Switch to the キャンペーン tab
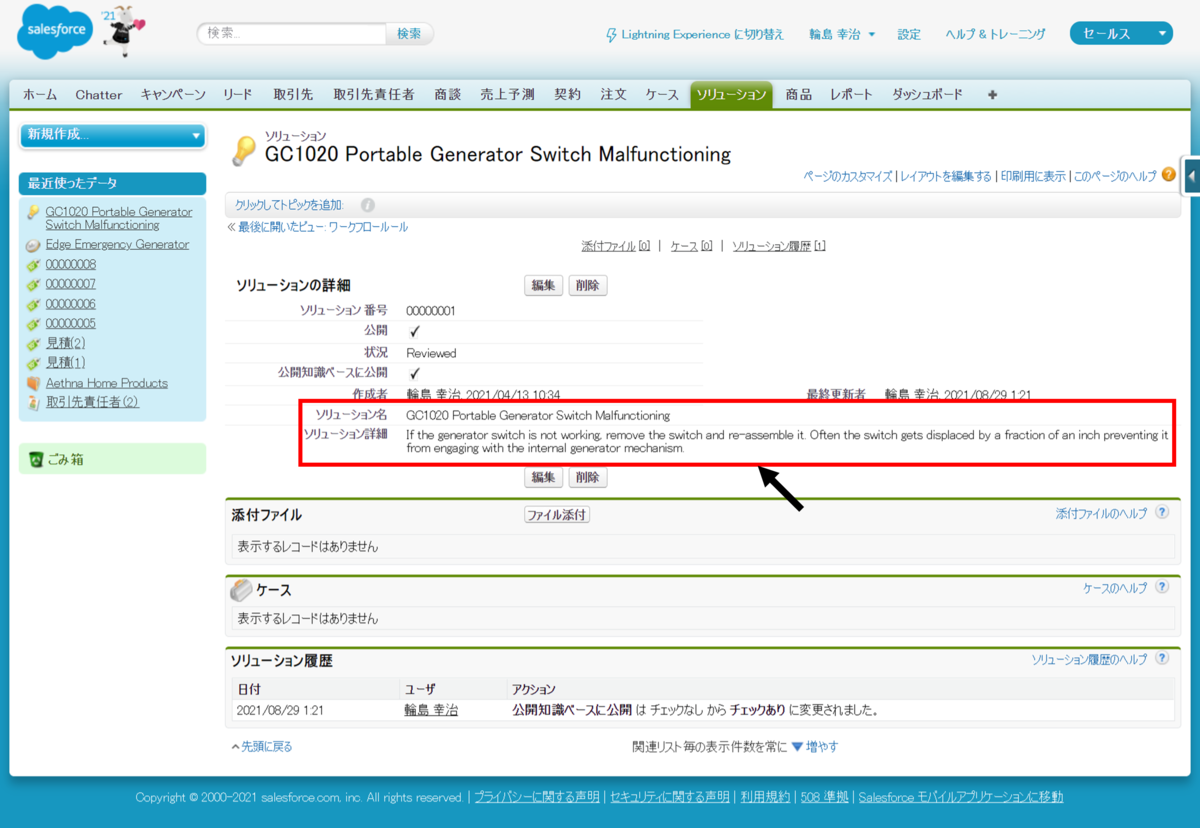Viewport: 1200px width, 828px height. (173, 94)
